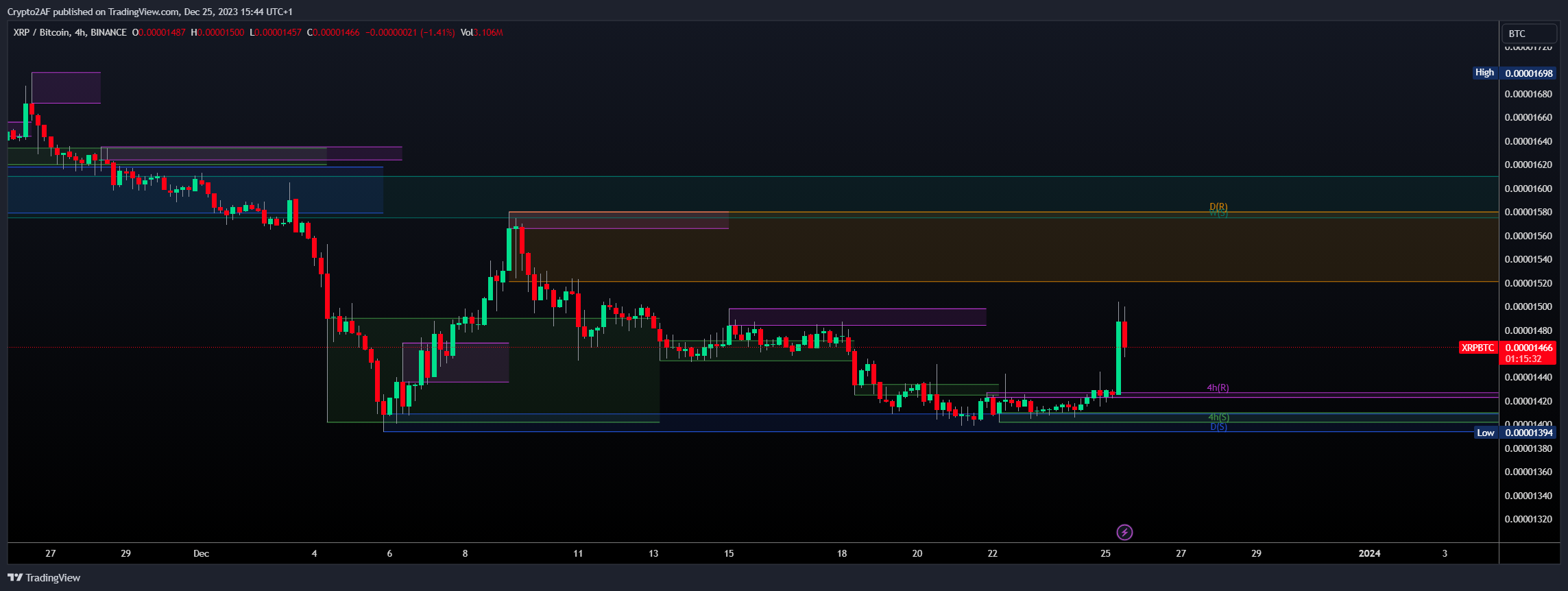
Task: Click the 15 date label on the time axis
Action: [x=729, y=553]
